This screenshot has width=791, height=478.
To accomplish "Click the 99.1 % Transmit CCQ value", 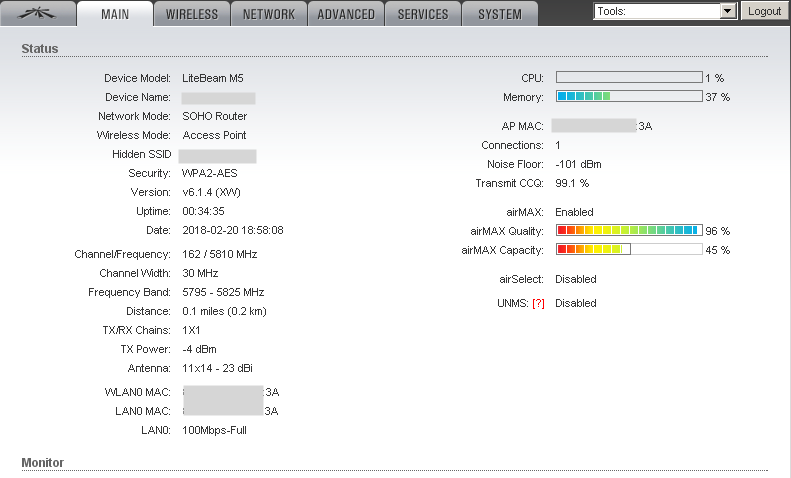I will (x=572, y=184).
